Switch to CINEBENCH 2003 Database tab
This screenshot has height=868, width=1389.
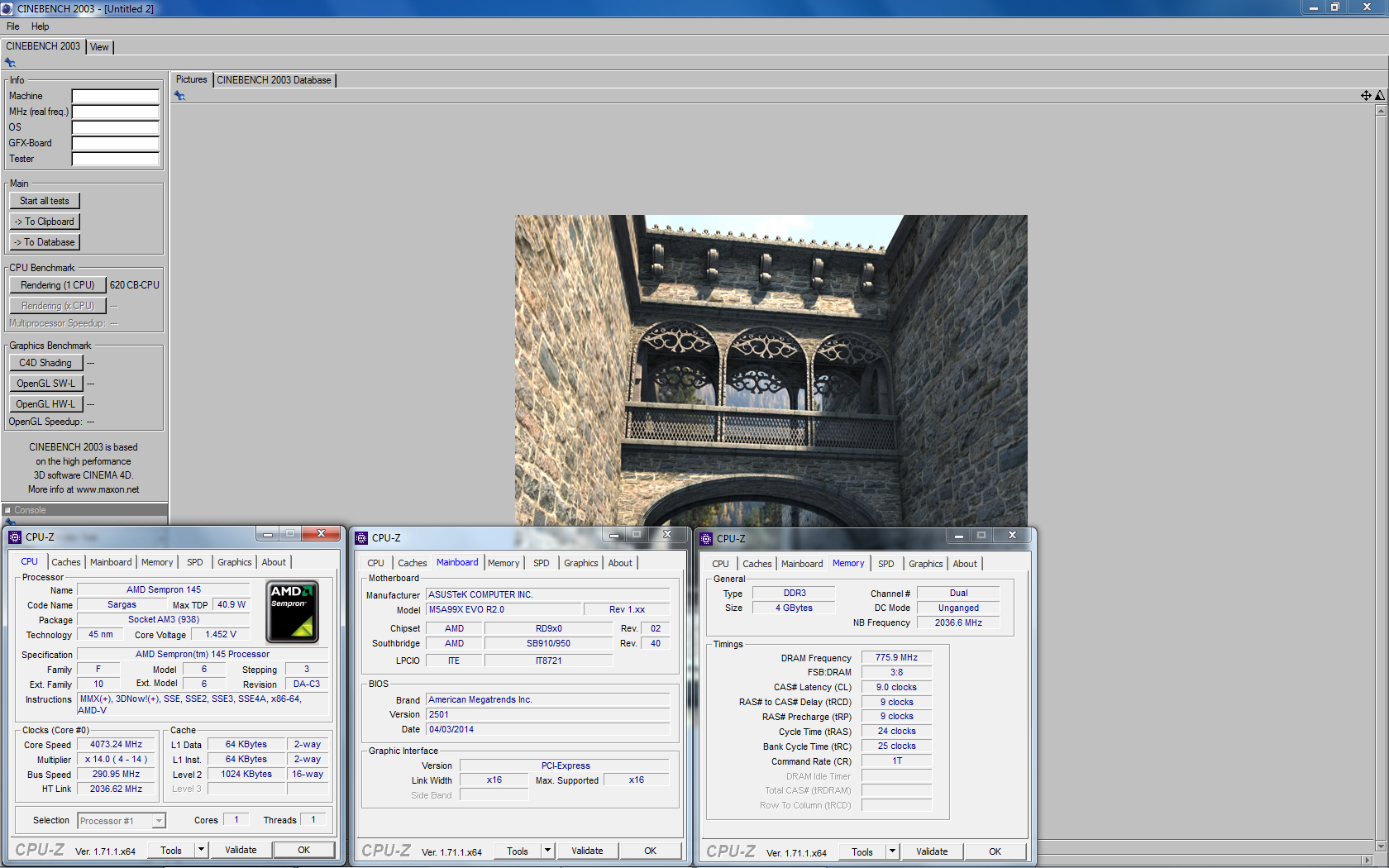click(x=274, y=80)
